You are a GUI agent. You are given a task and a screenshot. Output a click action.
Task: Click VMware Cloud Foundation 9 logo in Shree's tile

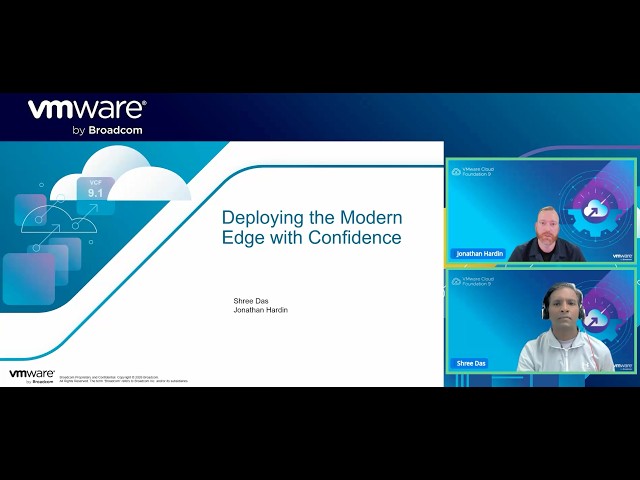pos(473,281)
